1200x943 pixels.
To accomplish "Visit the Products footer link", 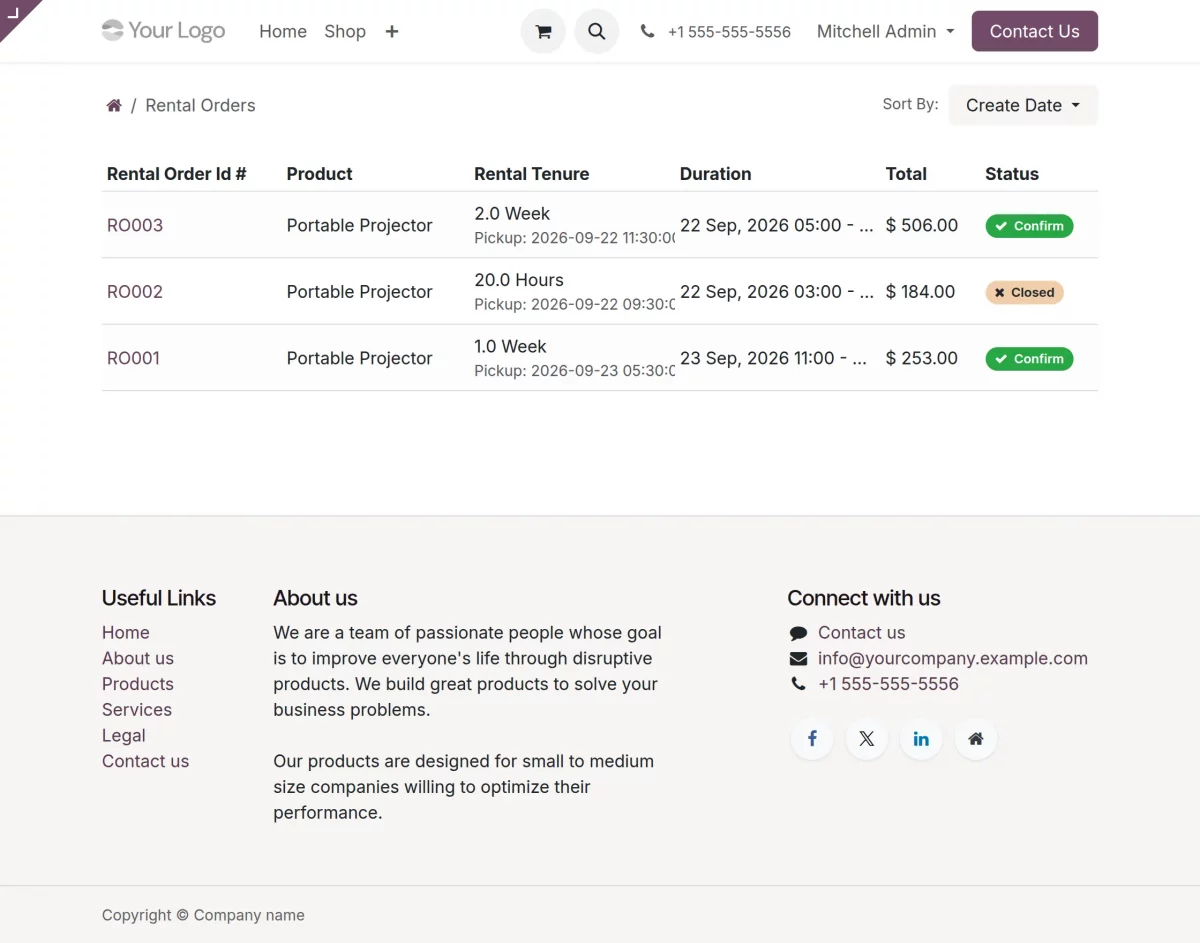I will click(x=138, y=684).
